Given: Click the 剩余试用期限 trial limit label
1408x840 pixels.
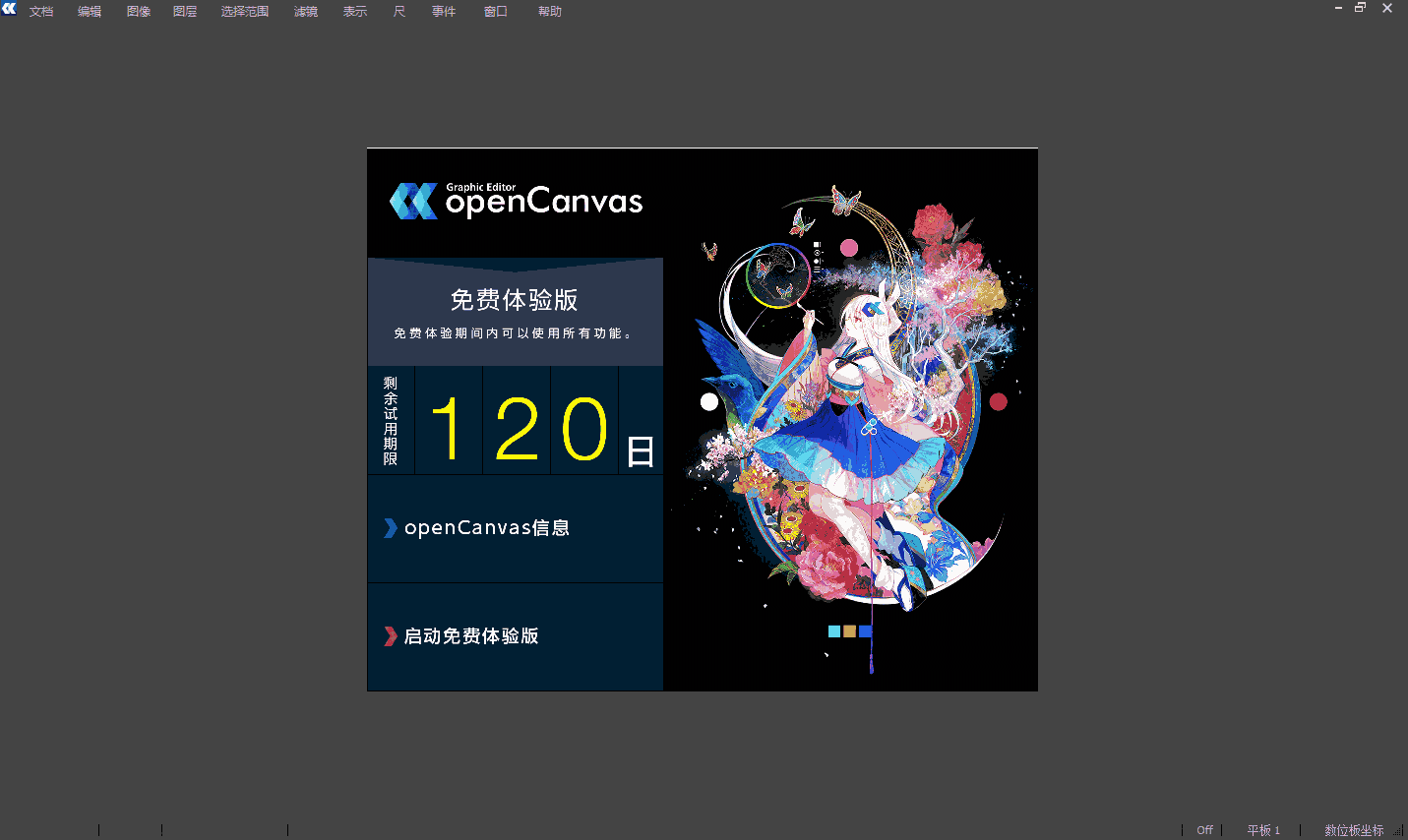Looking at the screenshot, I should click(x=392, y=420).
